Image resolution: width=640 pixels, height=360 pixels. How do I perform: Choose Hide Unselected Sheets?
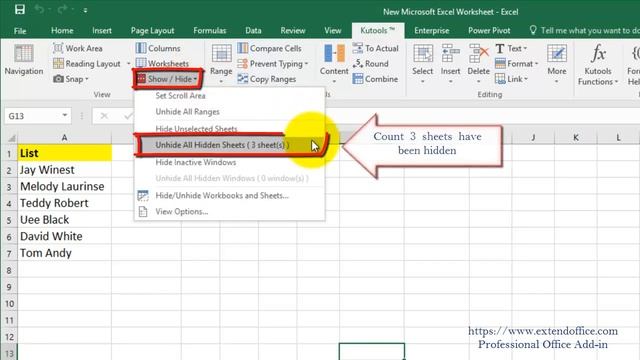pos(230,129)
